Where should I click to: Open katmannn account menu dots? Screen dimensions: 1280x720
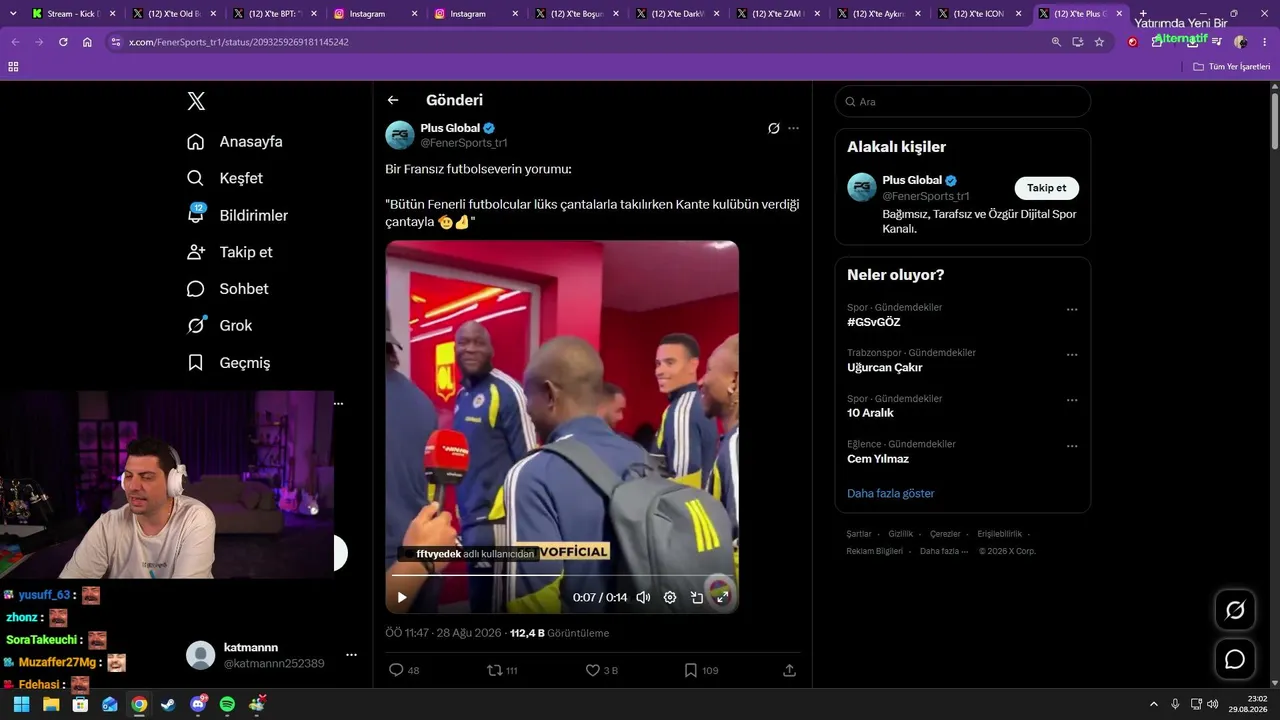coord(351,655)
